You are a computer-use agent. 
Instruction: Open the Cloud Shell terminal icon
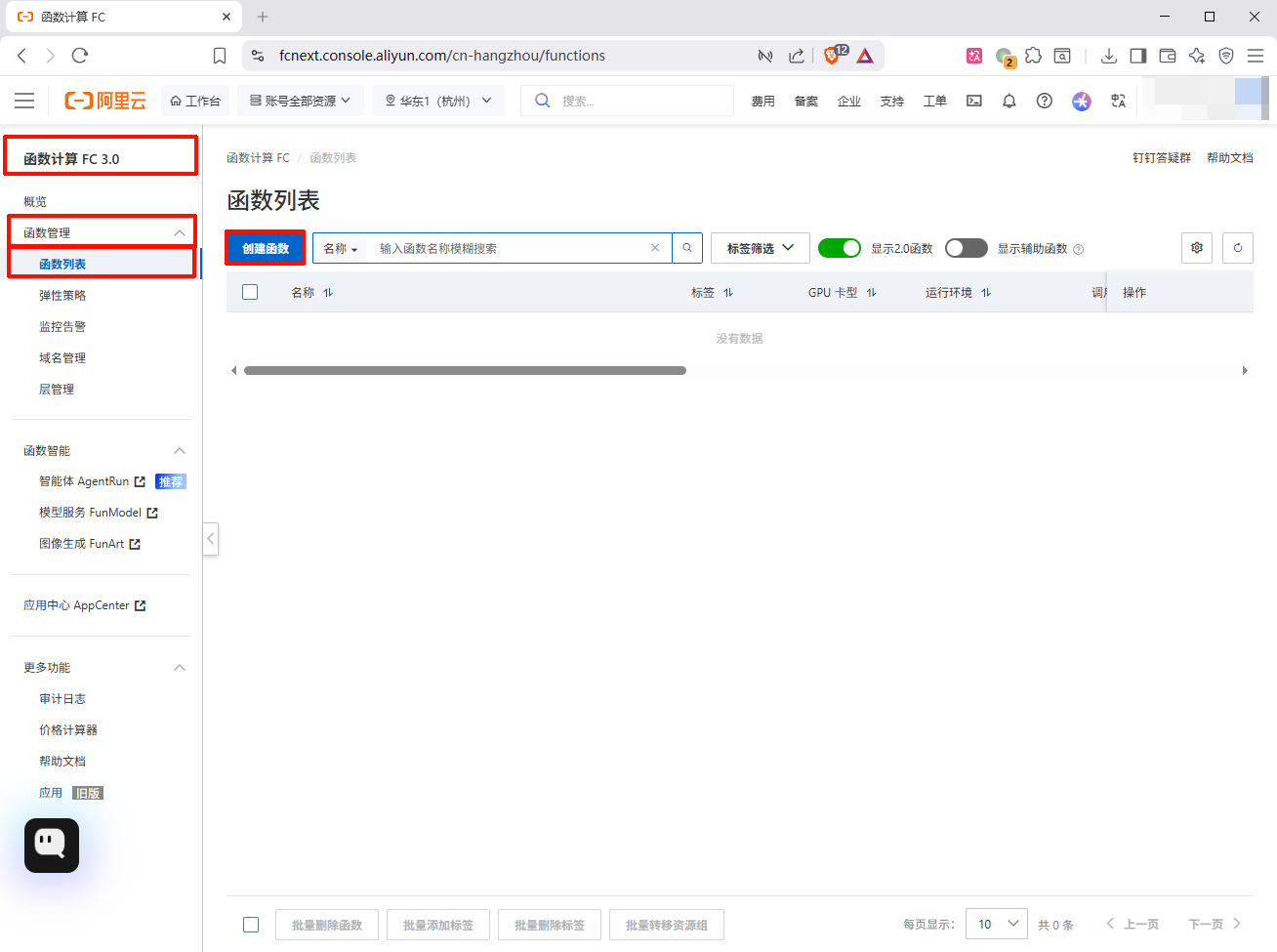click(x=973, y=101)
